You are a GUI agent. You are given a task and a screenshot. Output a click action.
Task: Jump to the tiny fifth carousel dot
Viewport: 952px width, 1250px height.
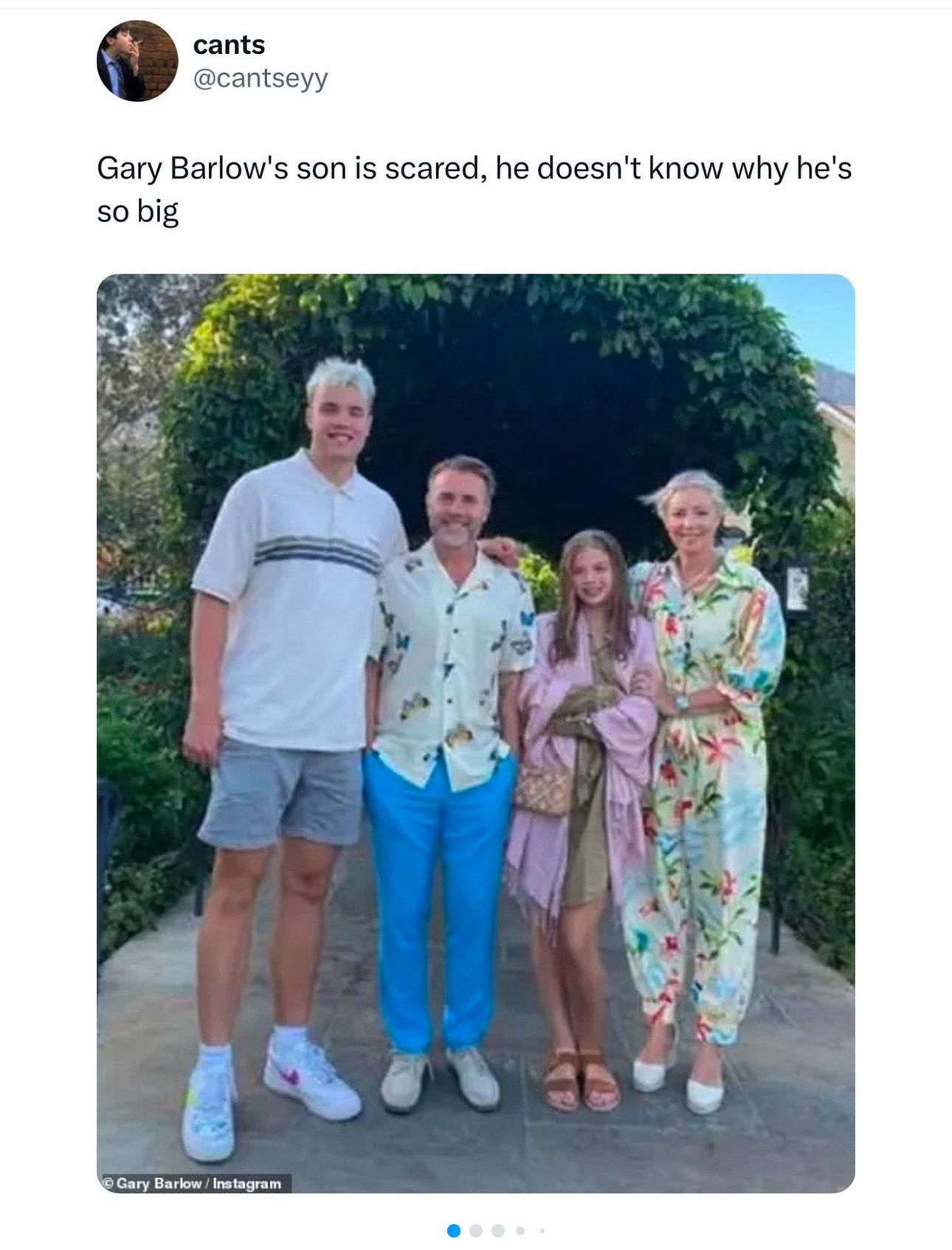(542, 1230)
